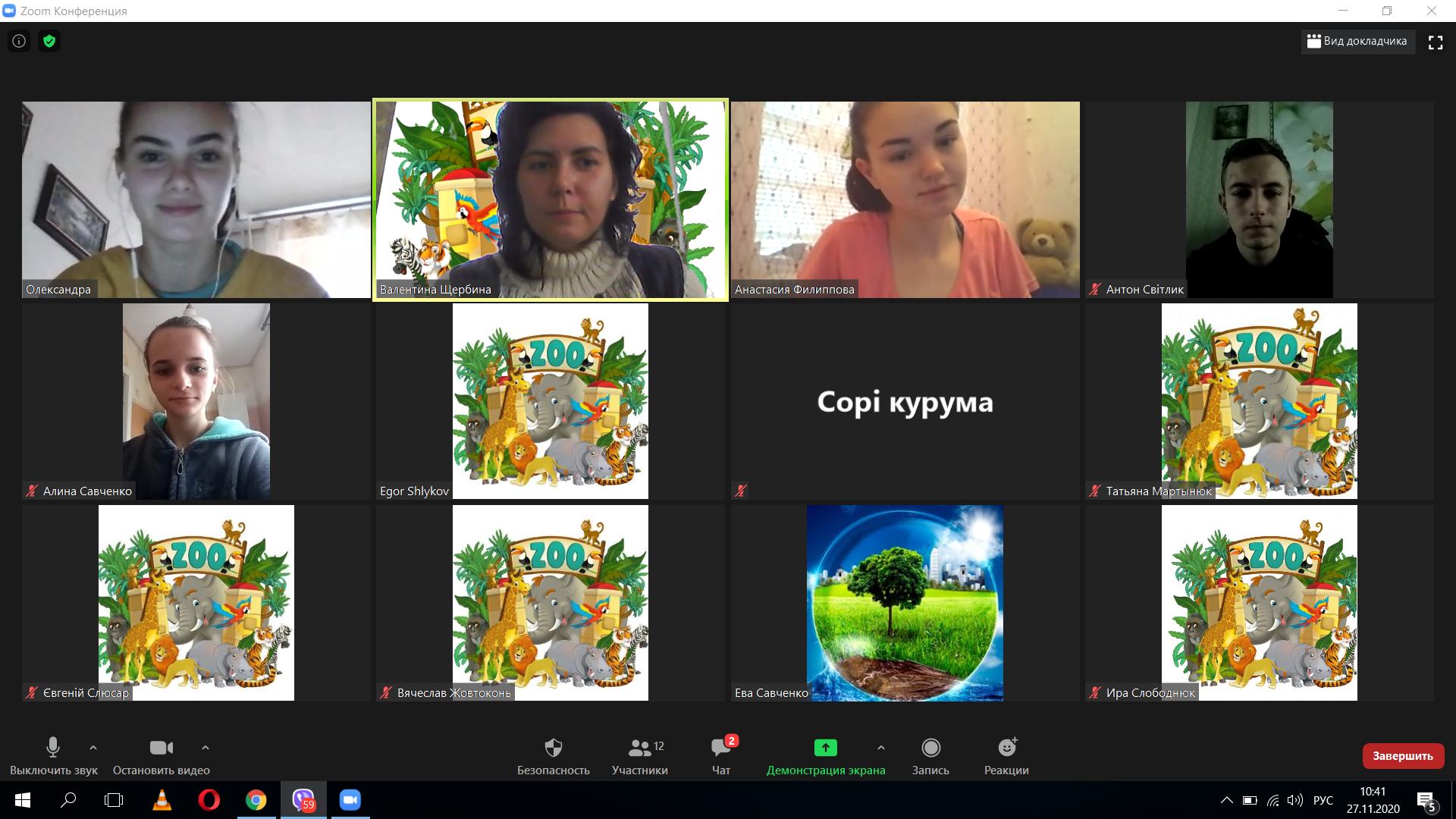1456x819 pixels.
Task: Expand audio options arrow next to microphone
Action: [93, 748]
